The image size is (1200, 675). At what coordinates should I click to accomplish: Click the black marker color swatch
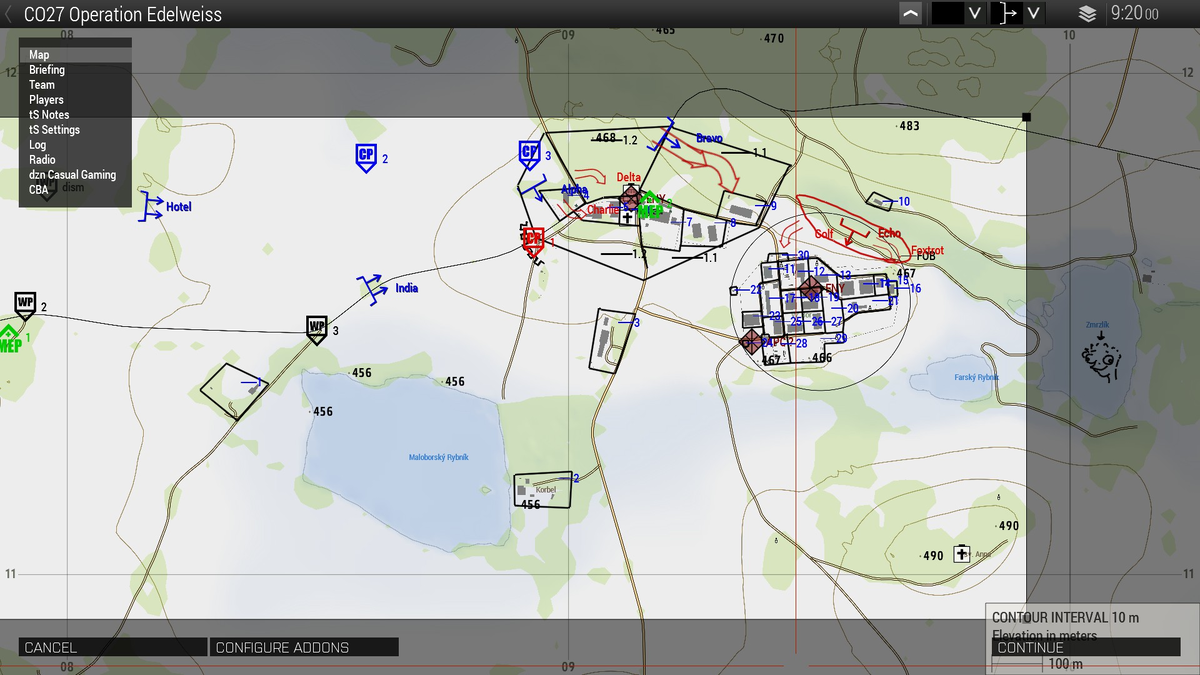coord(947,14)
